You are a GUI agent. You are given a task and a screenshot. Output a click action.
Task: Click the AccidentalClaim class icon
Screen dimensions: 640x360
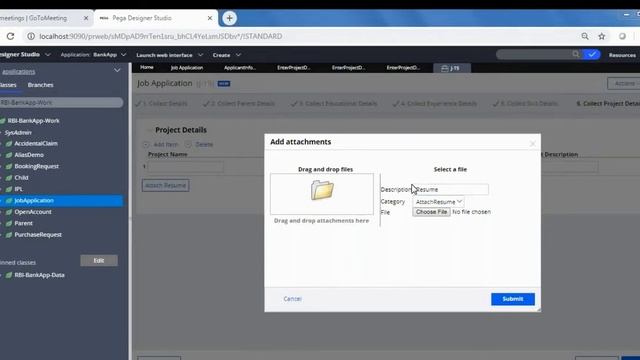coord(9,144)
